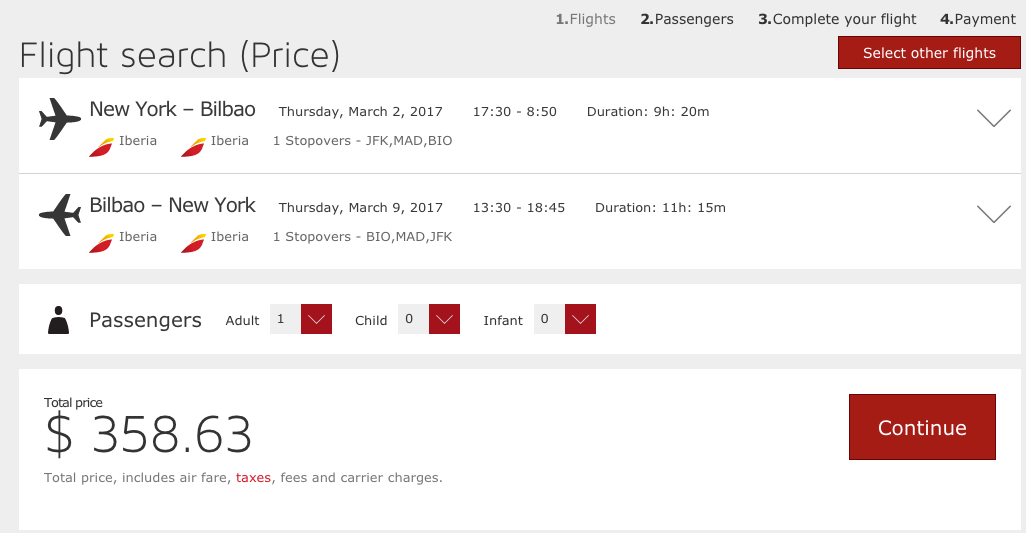Expand Bilbao – New York flight details chevron

[x=993, y=215]
